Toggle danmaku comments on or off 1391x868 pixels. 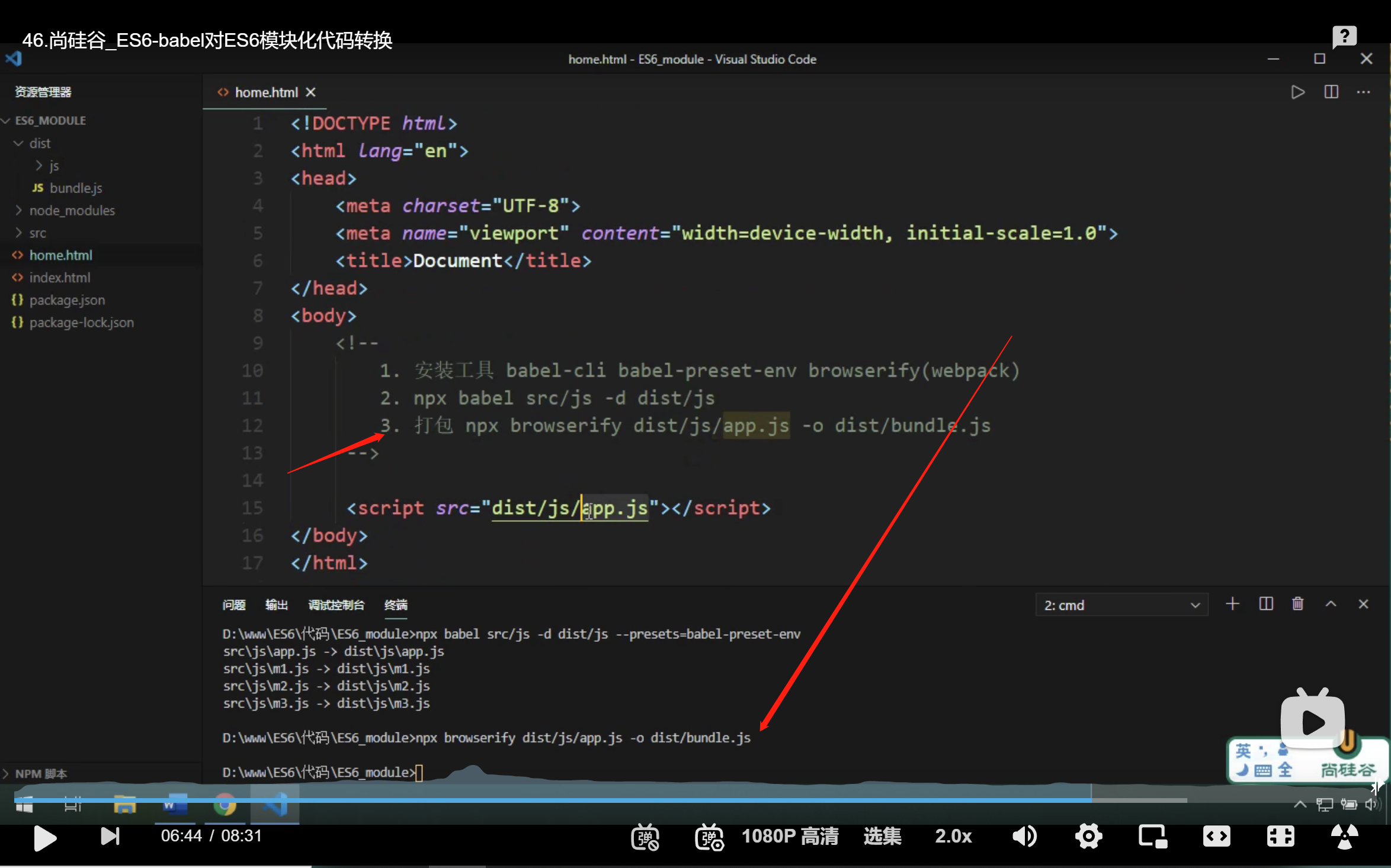(x=645, y=837)
